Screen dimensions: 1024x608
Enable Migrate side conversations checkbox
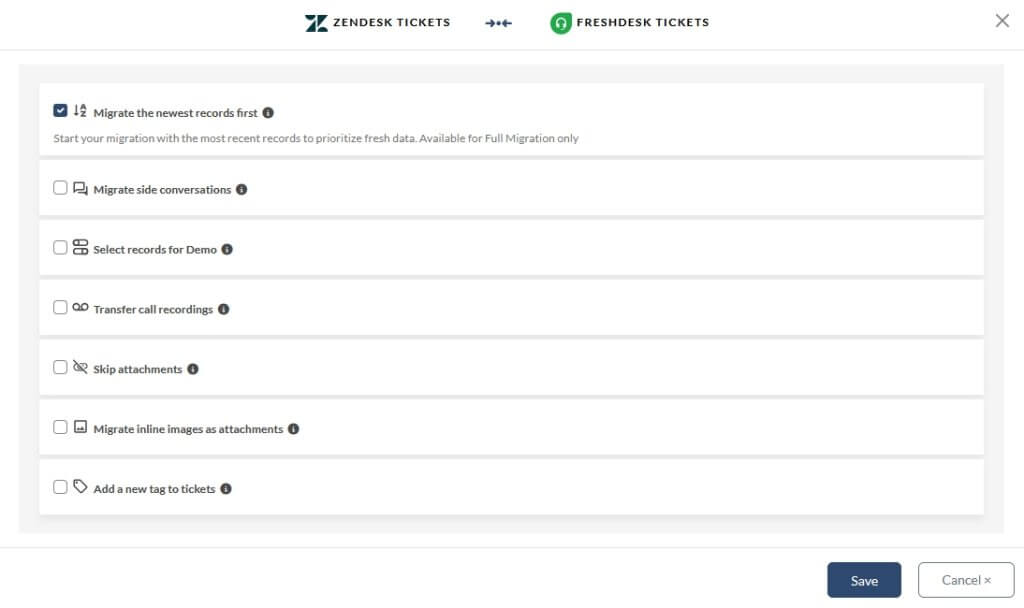click(60, 188)
